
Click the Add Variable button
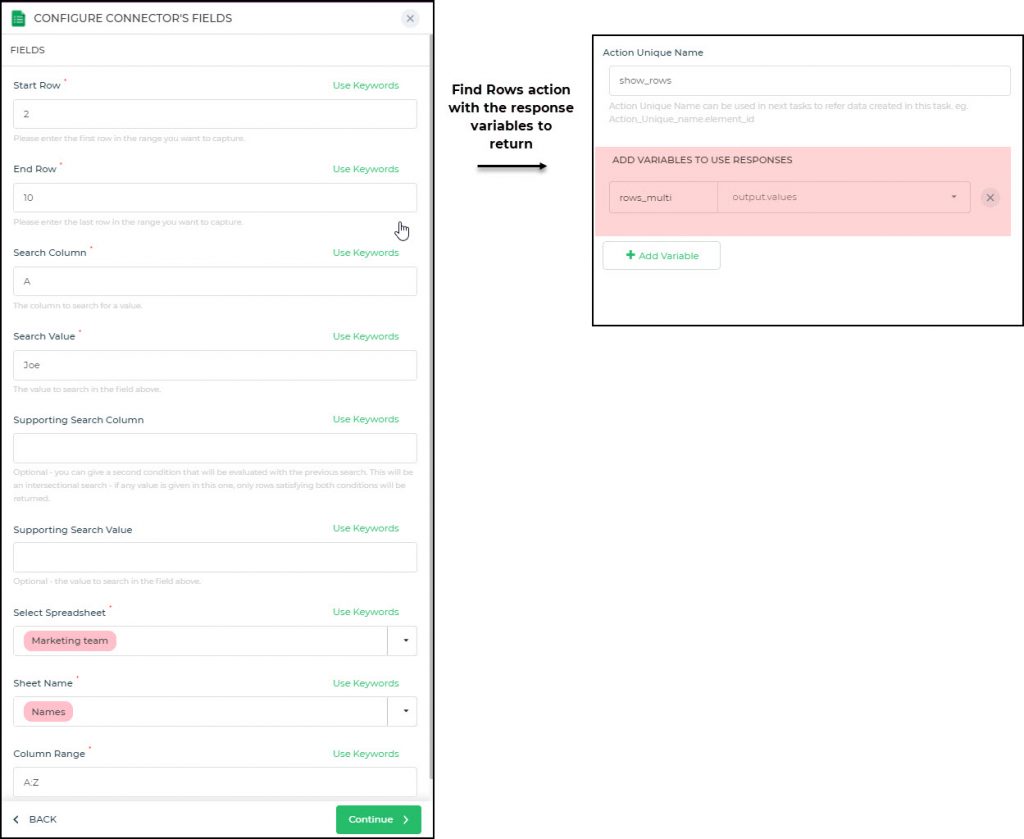click(661, 255)
